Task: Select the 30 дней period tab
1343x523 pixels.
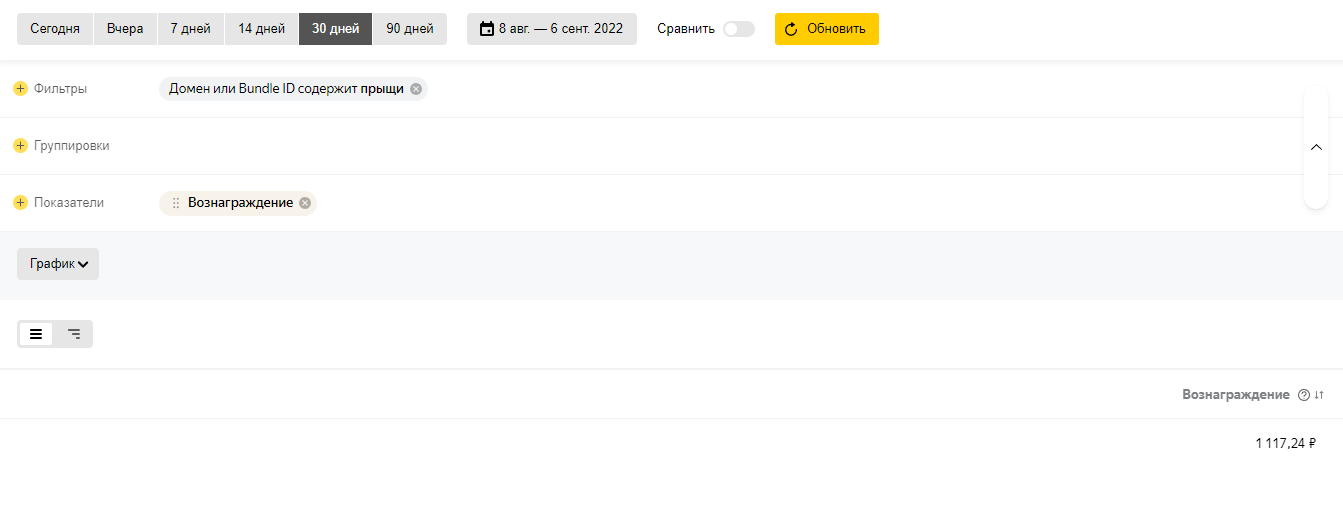Action: tap(335, 29)
